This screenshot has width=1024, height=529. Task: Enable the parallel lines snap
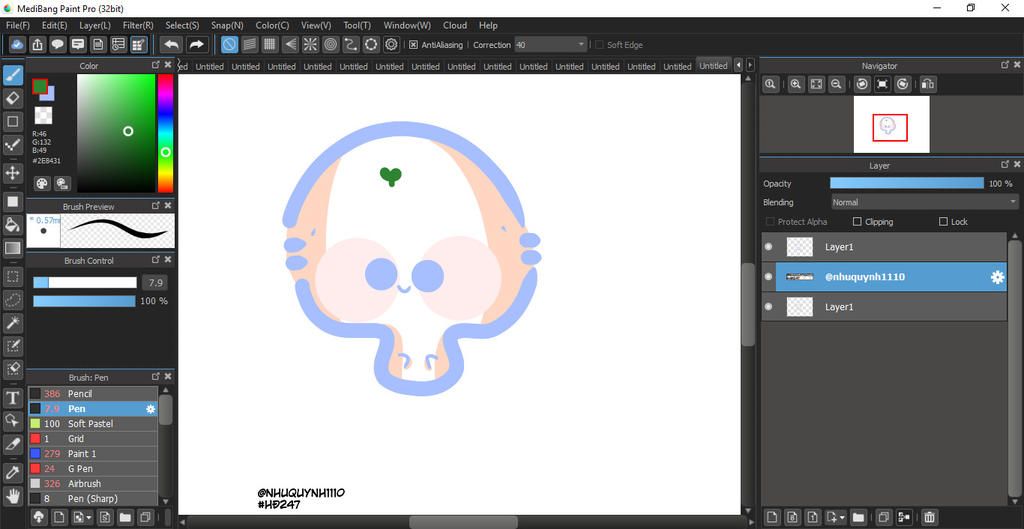coord(249,44)
